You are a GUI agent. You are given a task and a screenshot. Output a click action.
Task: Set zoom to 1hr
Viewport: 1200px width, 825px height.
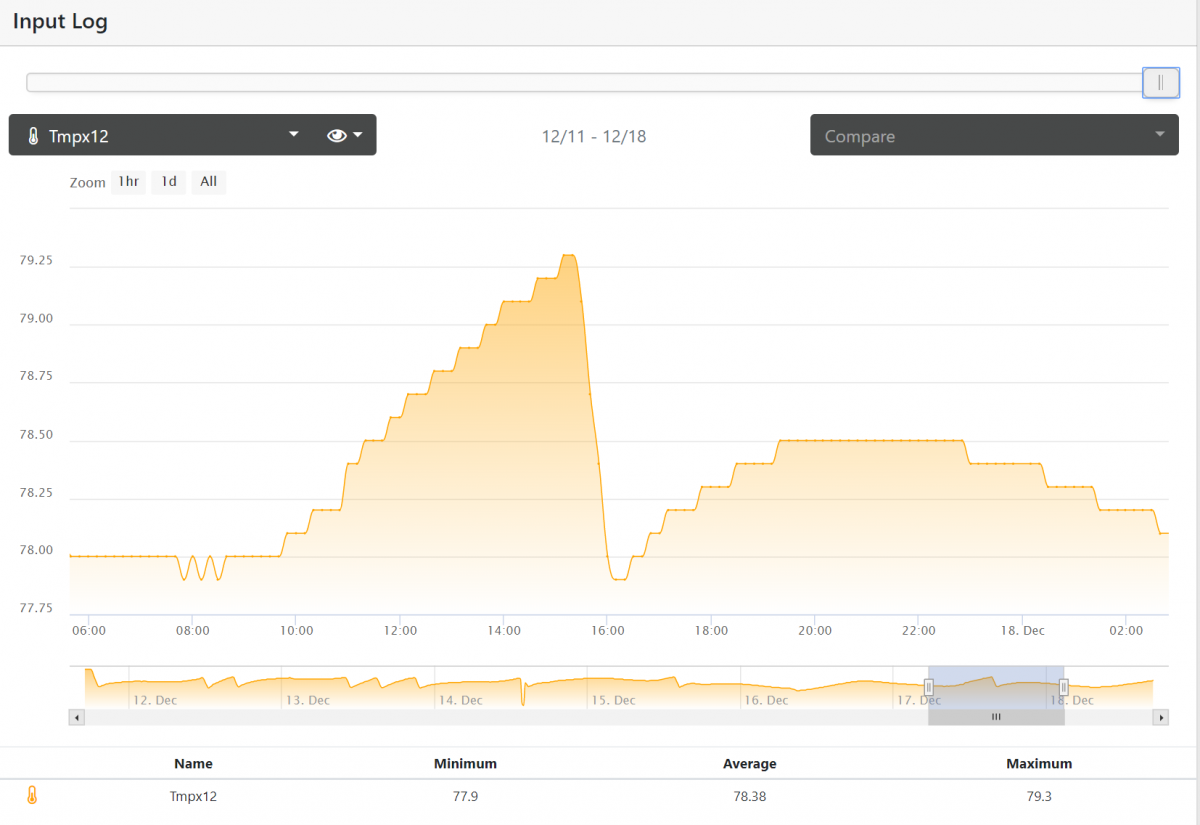click(128, 182)
